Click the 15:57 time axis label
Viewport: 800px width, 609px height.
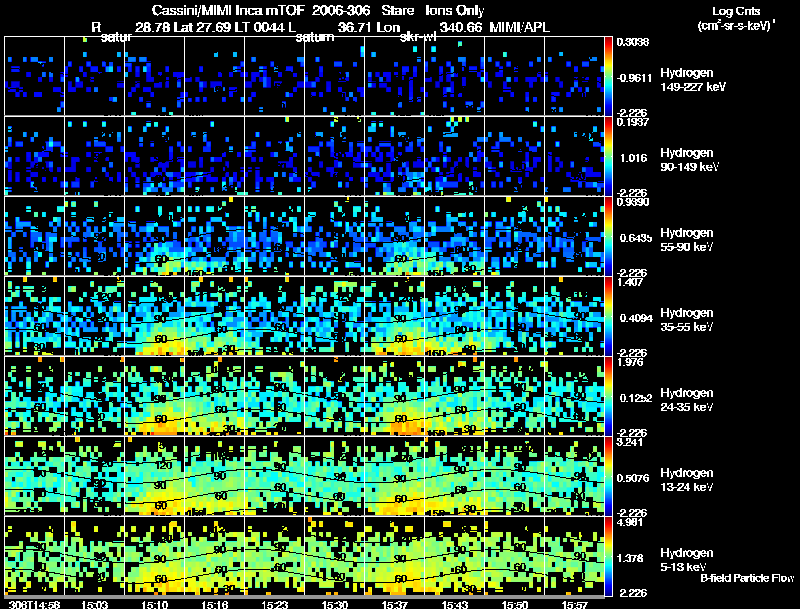click(575, 605)
